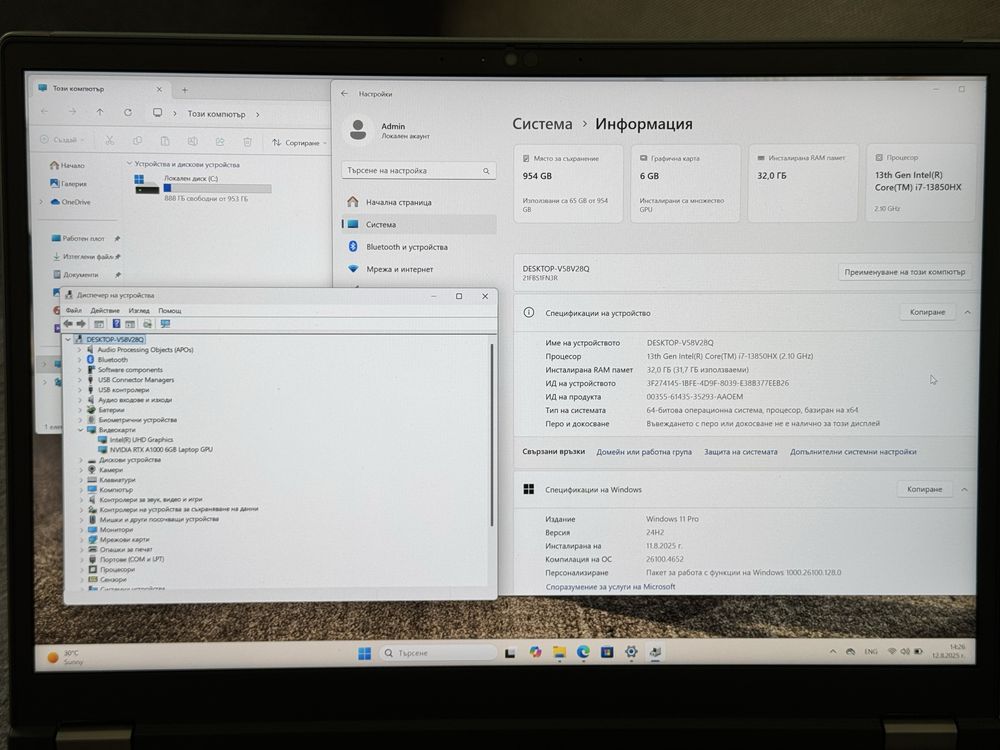Open Windows Start button on taskbar
This screenshot has height=750, width=1000.
pyautogui.click(x=364, y=654)
